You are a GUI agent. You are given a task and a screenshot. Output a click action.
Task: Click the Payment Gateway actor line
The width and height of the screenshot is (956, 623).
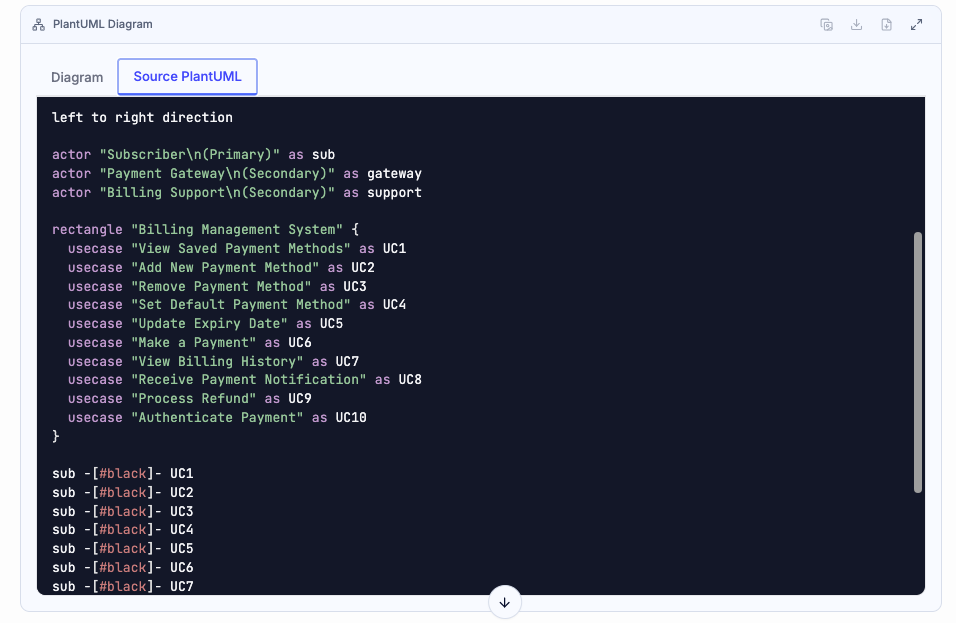click(237, 174)
